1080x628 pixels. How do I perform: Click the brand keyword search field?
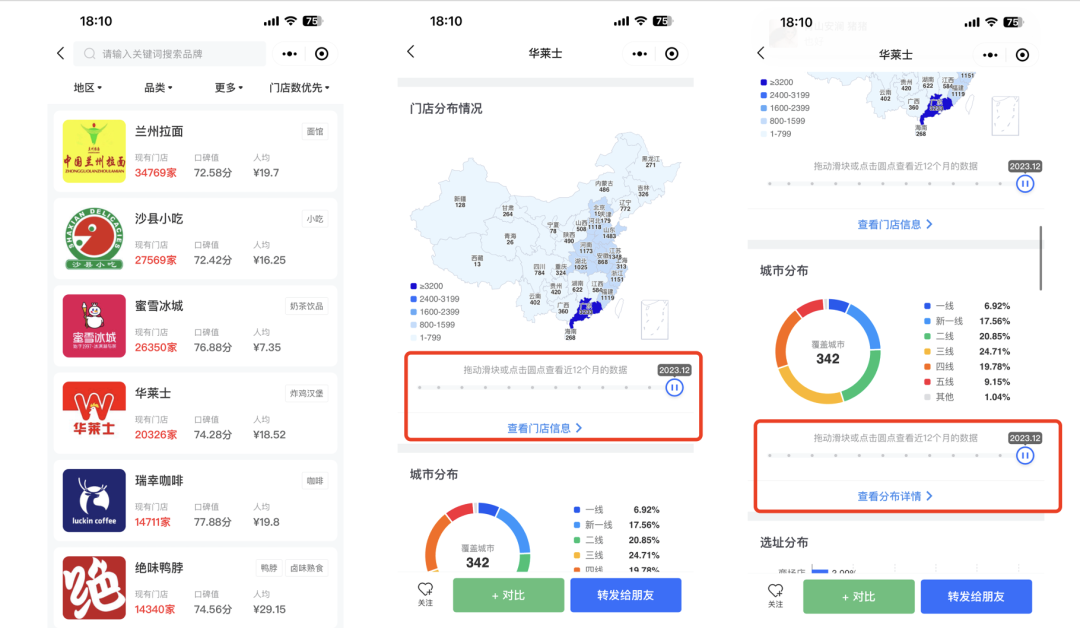point(171,54)
